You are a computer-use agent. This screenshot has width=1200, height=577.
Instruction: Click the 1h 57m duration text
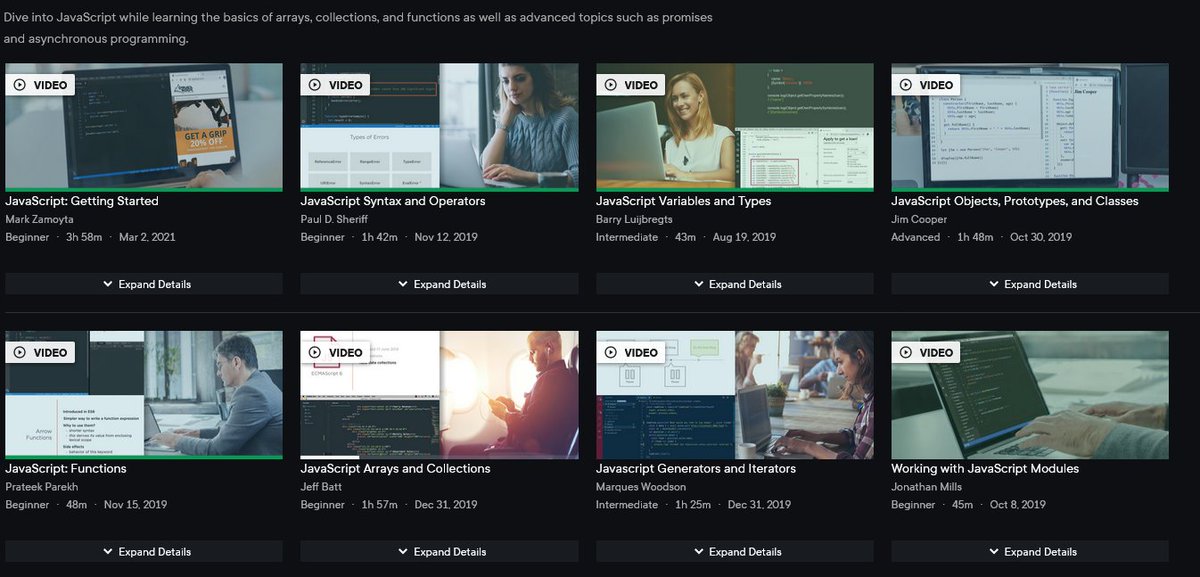[378, 505]
